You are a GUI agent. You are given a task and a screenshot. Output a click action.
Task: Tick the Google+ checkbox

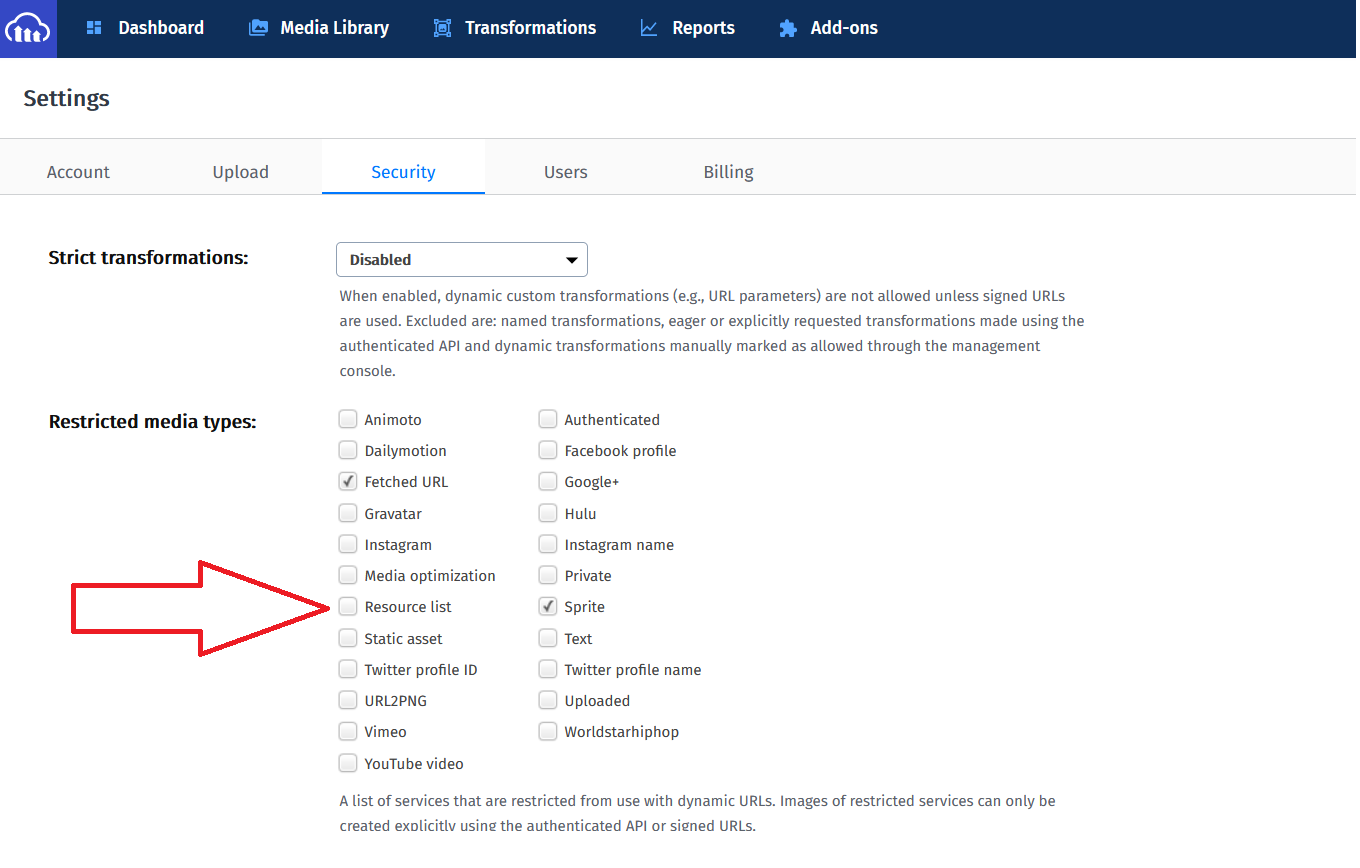coord(548,481)
